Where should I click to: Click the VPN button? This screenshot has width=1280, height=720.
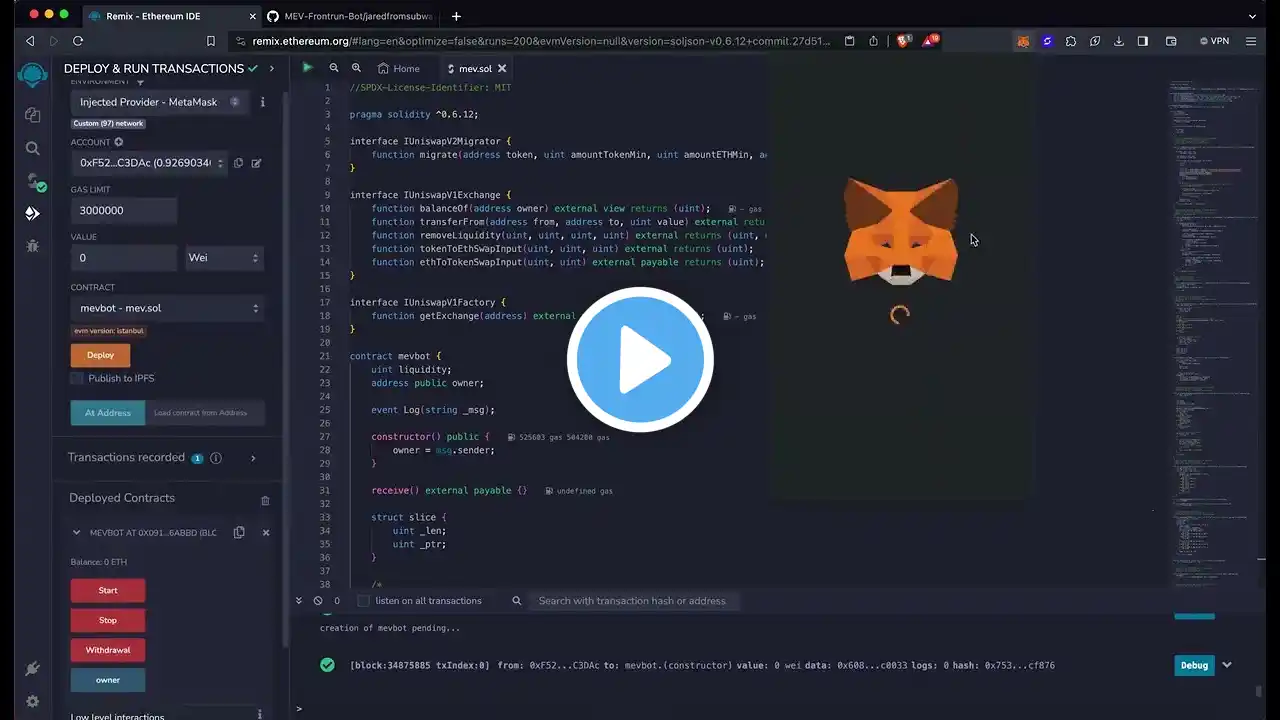(x=1214, y=41)
